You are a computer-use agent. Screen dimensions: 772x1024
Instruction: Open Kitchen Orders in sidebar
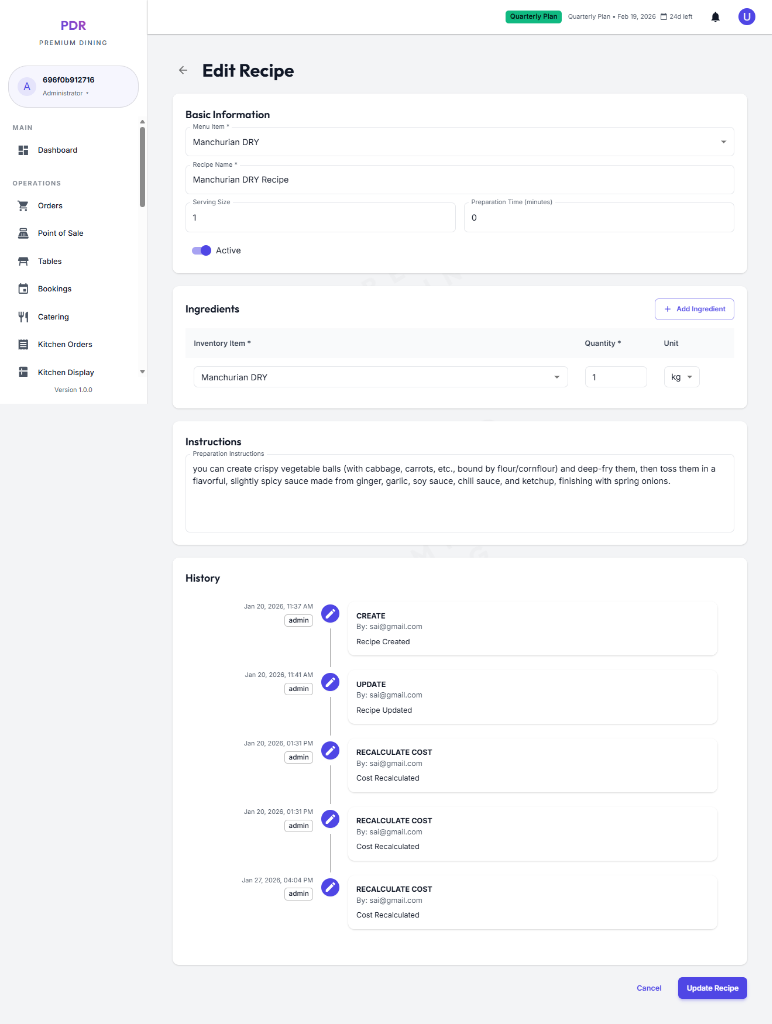[65, 344]
